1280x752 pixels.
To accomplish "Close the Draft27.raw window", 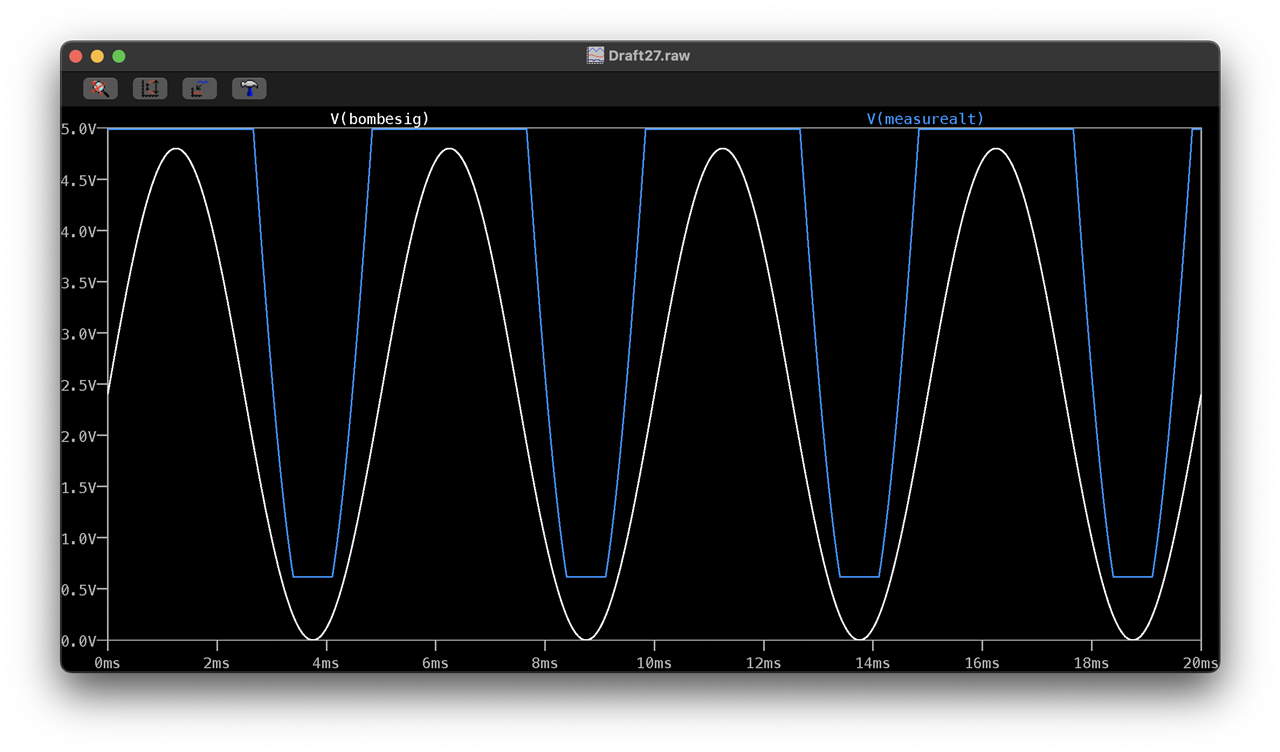I will tap(75, 56).
